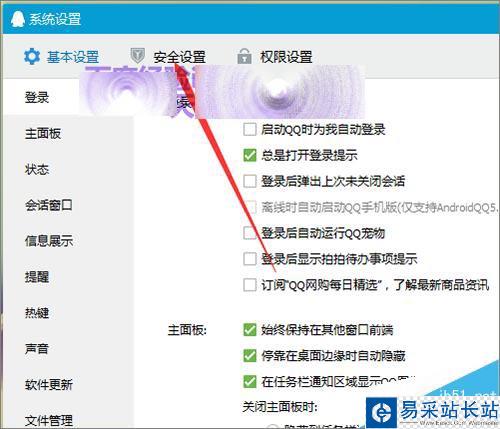Click the basic settings gear icon
This screenshot has height=429, width=500.
coord(32,56)
